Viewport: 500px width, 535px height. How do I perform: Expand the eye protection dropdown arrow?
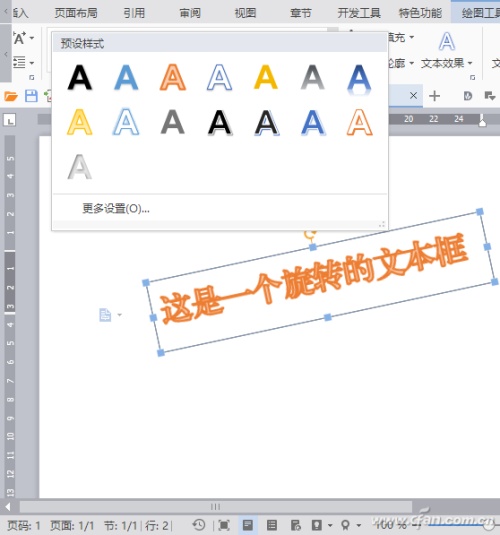358,525
